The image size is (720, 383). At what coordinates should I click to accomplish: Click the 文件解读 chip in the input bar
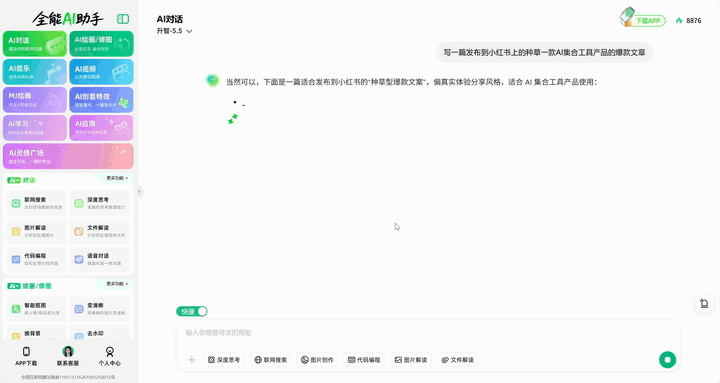pos(457,360)
